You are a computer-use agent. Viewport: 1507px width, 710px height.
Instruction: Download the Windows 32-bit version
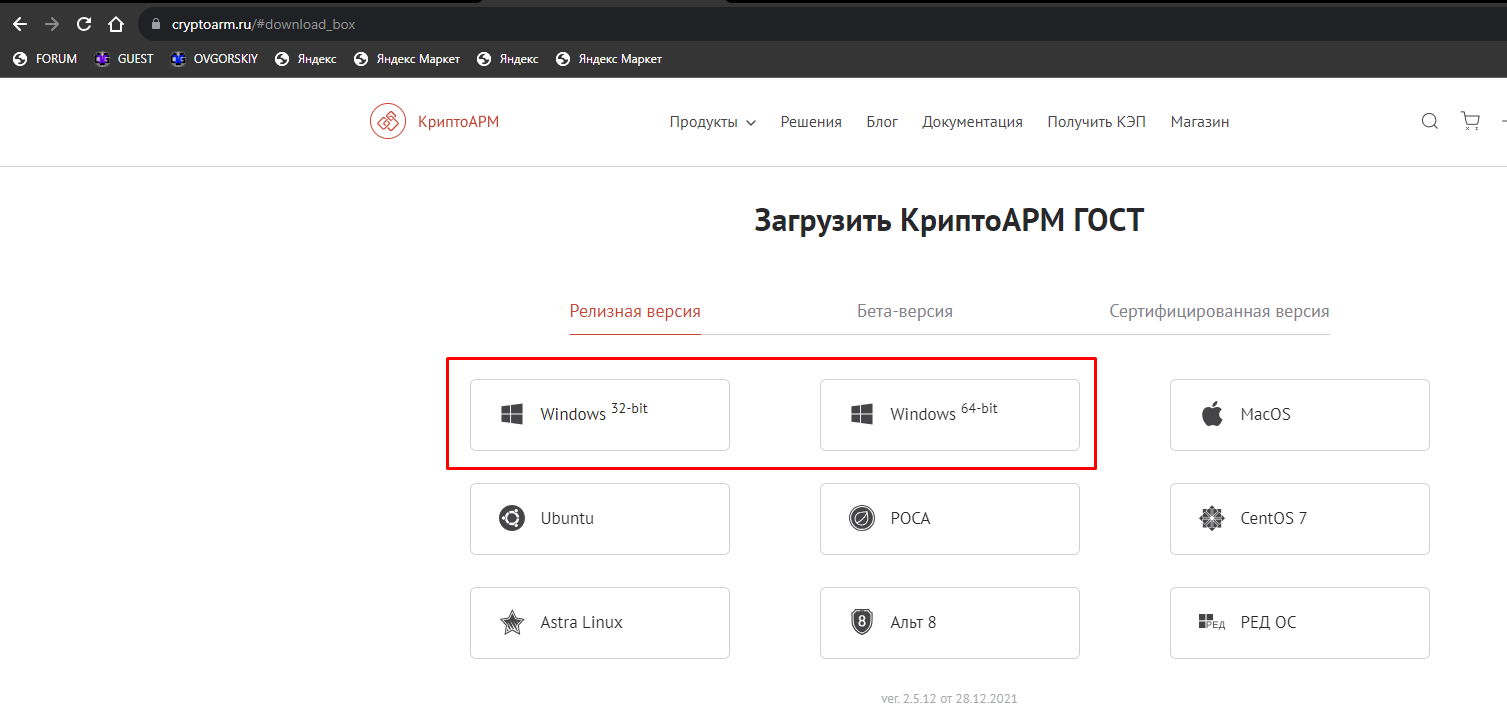pos(600,414)
